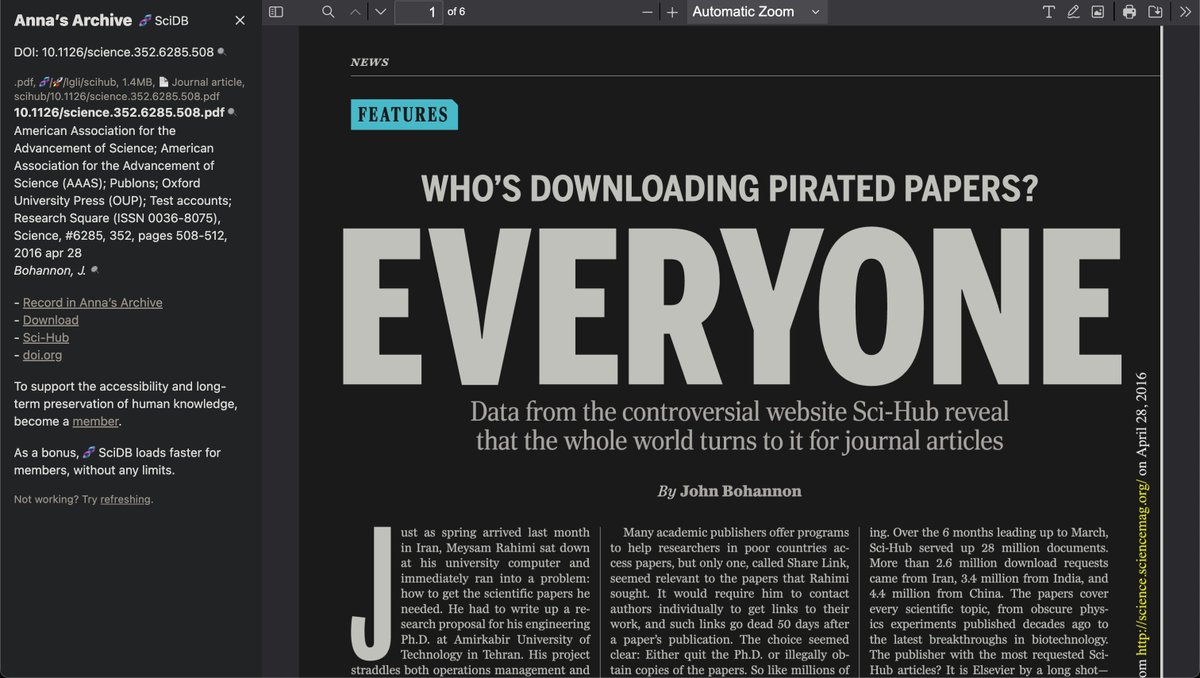Click the Anna's Archive title
This screenshot has height=678, width=1200.
tap(73, 21)
